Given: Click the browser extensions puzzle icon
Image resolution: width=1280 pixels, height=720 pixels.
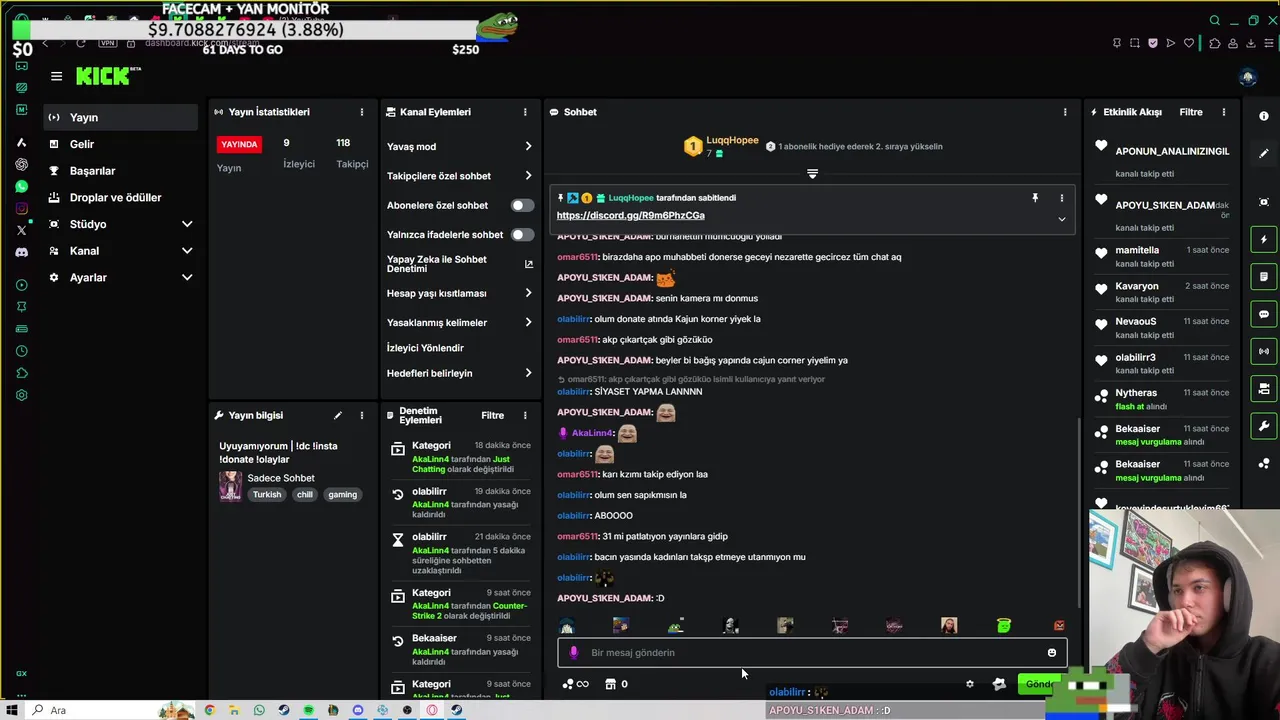Looking at the screenshot, I should point(1215,43).
